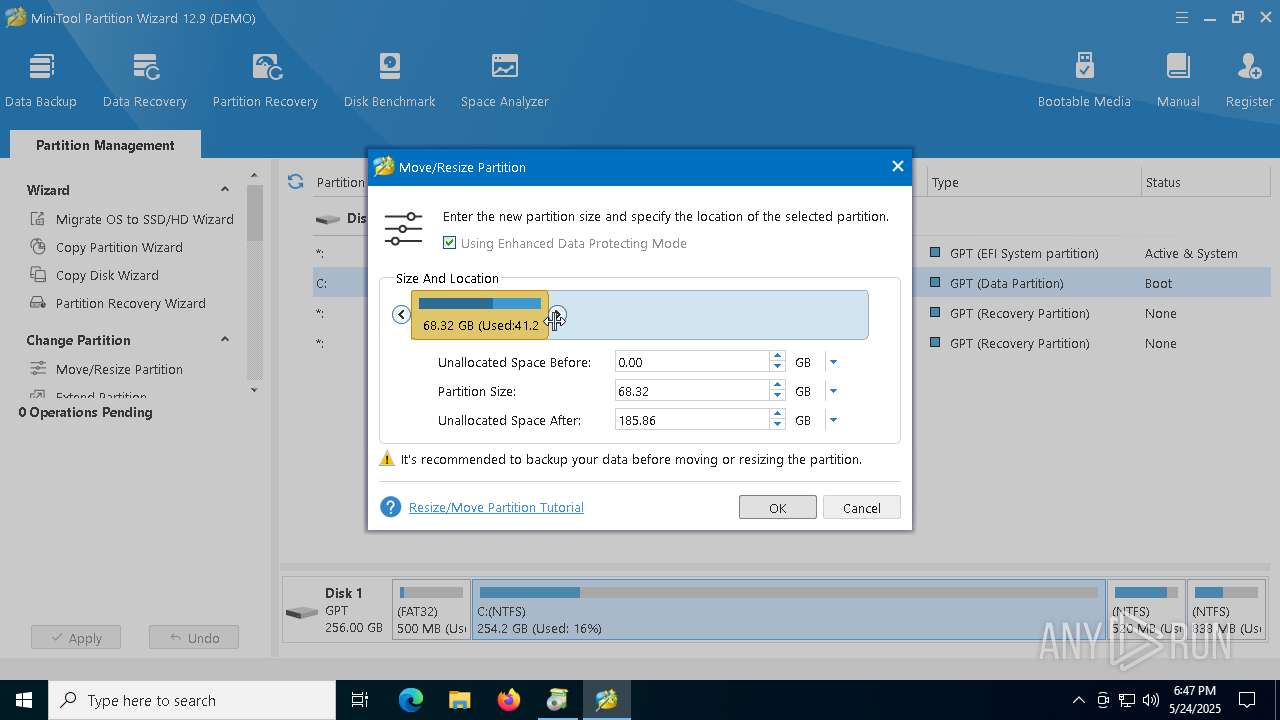Viewport: 1280px width, 720px height.
Task: Open Task View on taskbar
Action: pyautogui.click(x=360, y=700)
